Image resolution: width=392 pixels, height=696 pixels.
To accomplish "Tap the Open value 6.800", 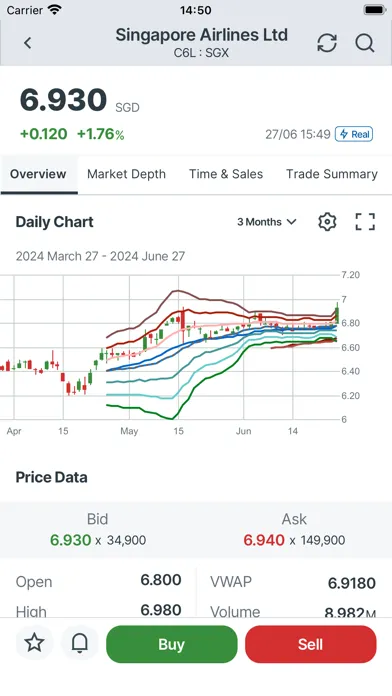I will 161,580.
